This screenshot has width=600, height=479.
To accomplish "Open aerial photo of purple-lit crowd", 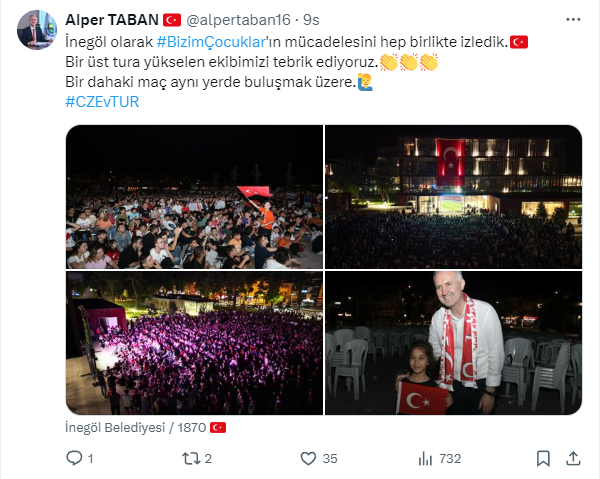I will pyautogui.click(x=194, y=343).
